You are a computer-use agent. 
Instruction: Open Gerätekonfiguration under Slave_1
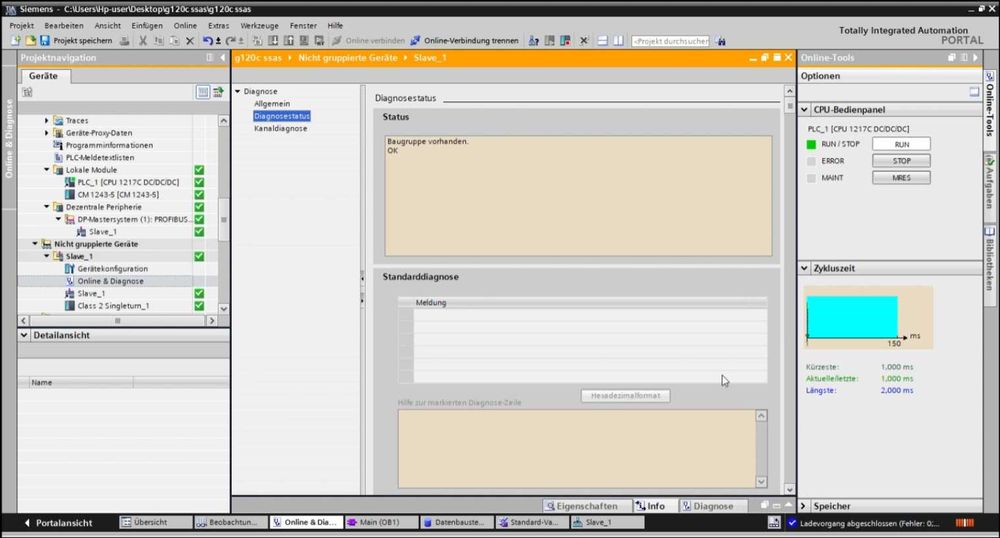pos(112,269)
